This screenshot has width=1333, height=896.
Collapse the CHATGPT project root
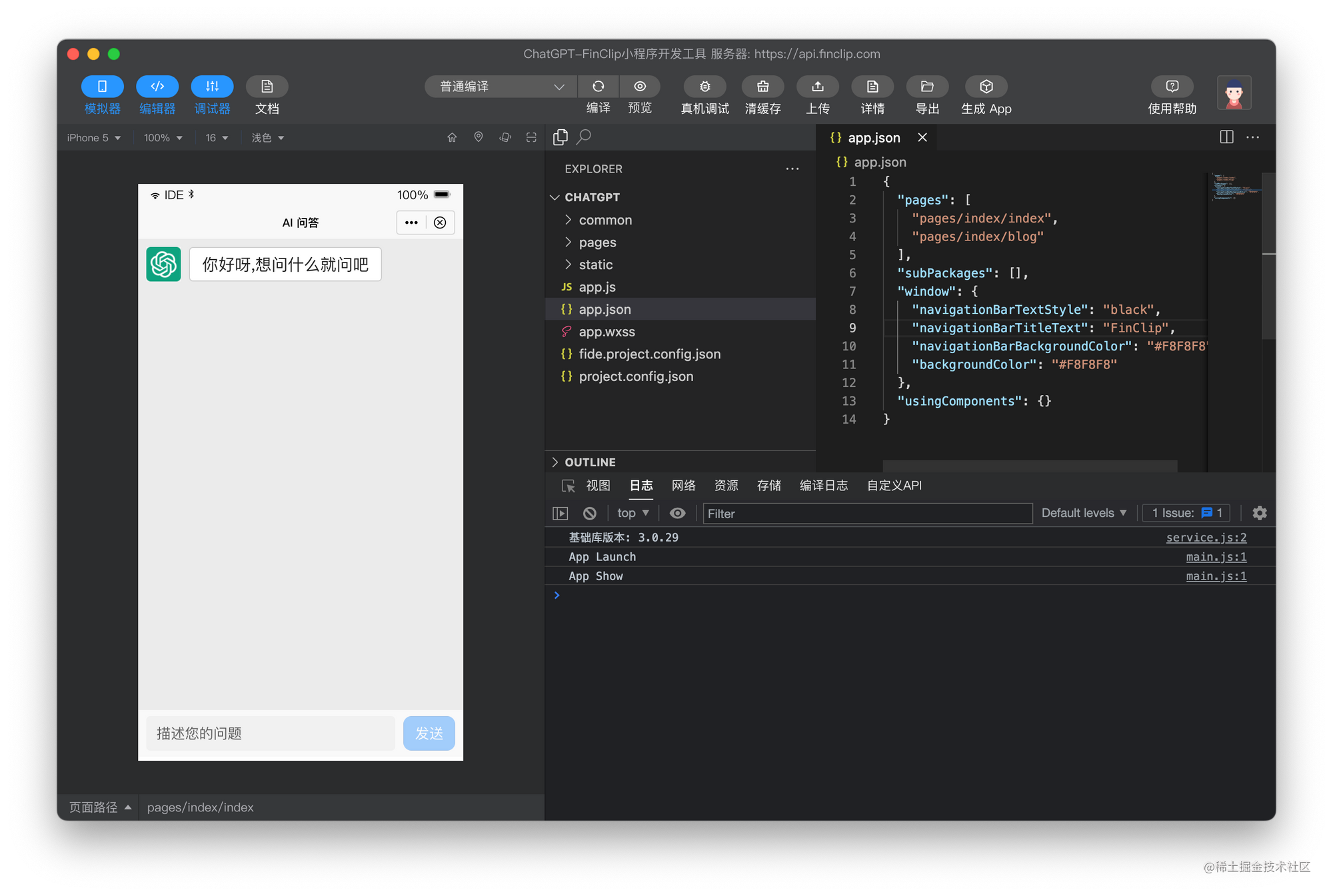click(x=680, y=197)
